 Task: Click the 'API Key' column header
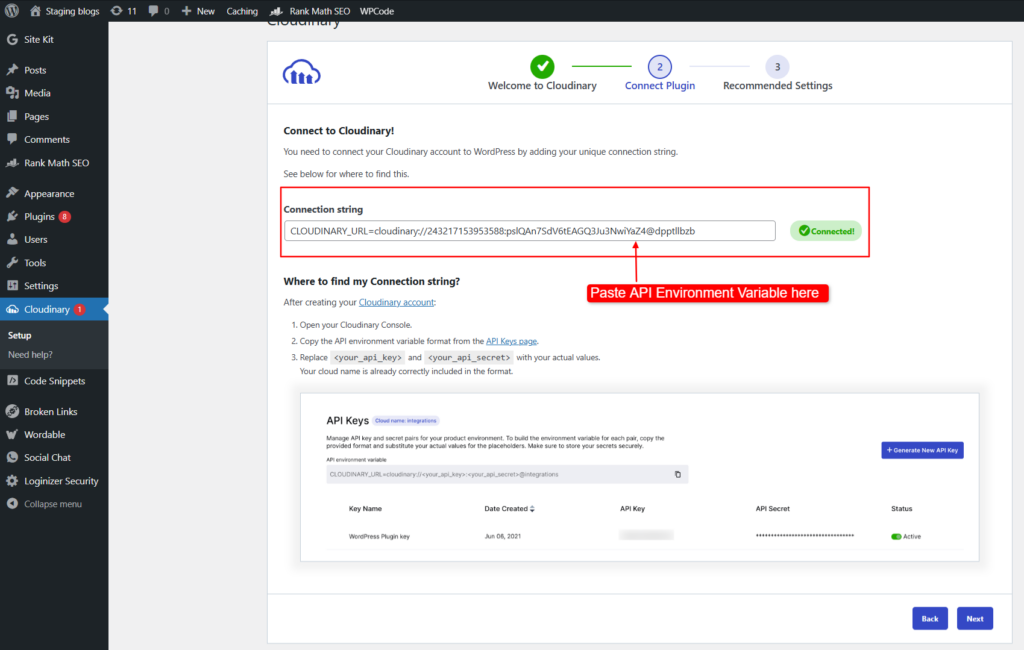[632, 509]
